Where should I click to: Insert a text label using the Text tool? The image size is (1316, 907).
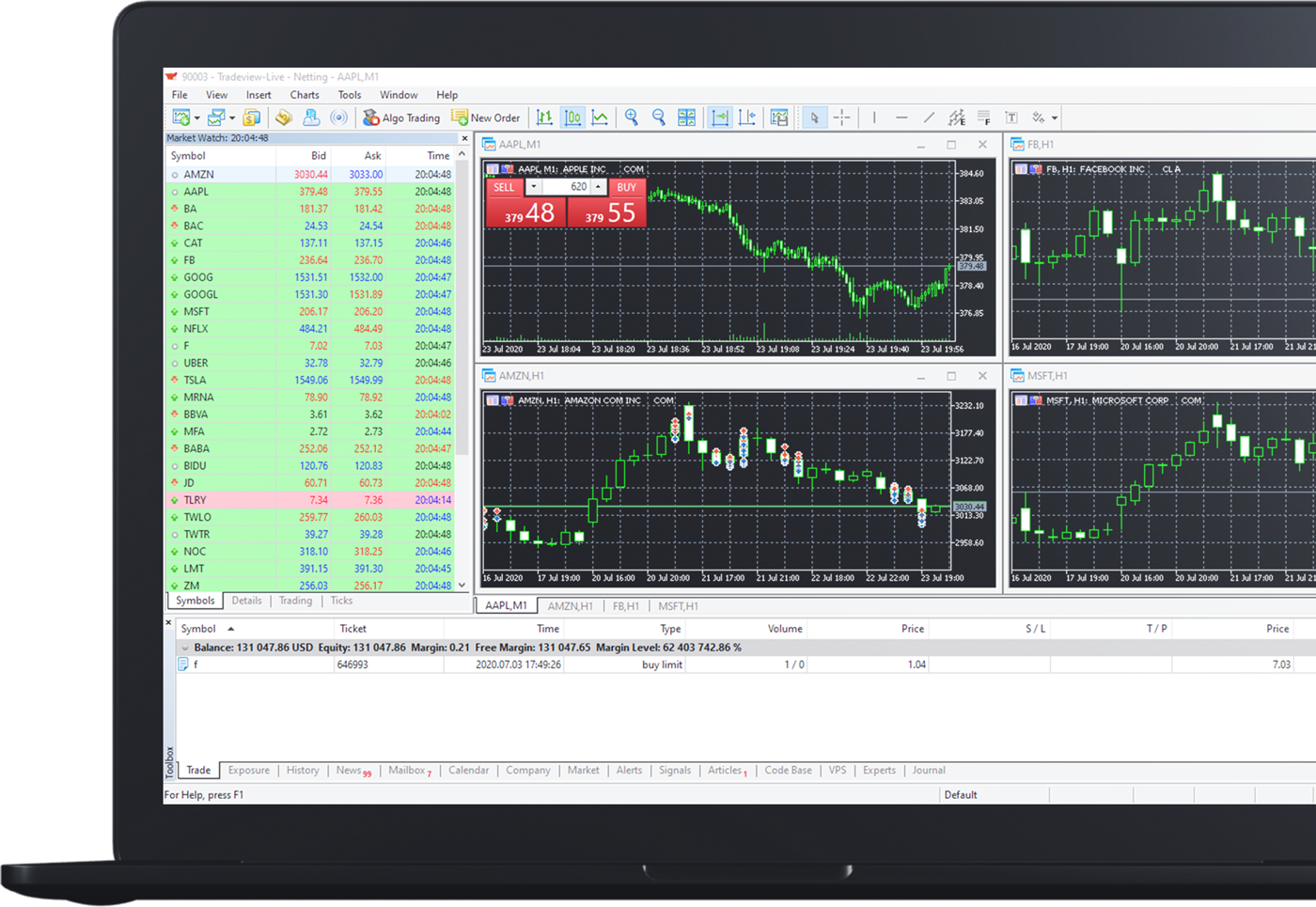(x=1011, y=117)
